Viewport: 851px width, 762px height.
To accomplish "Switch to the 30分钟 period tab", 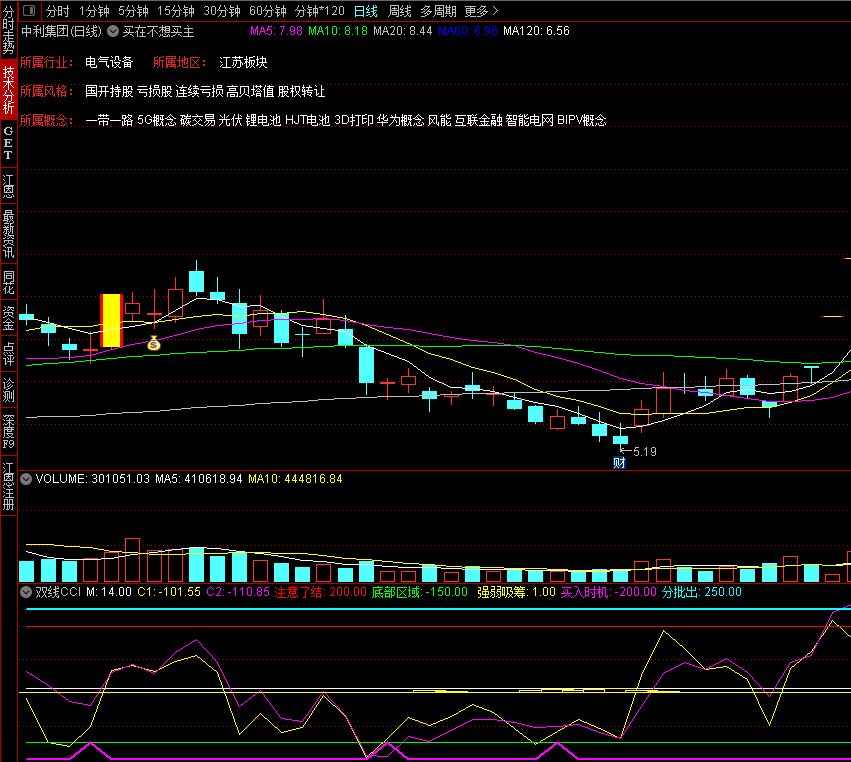I will click(x=221, y=11).
